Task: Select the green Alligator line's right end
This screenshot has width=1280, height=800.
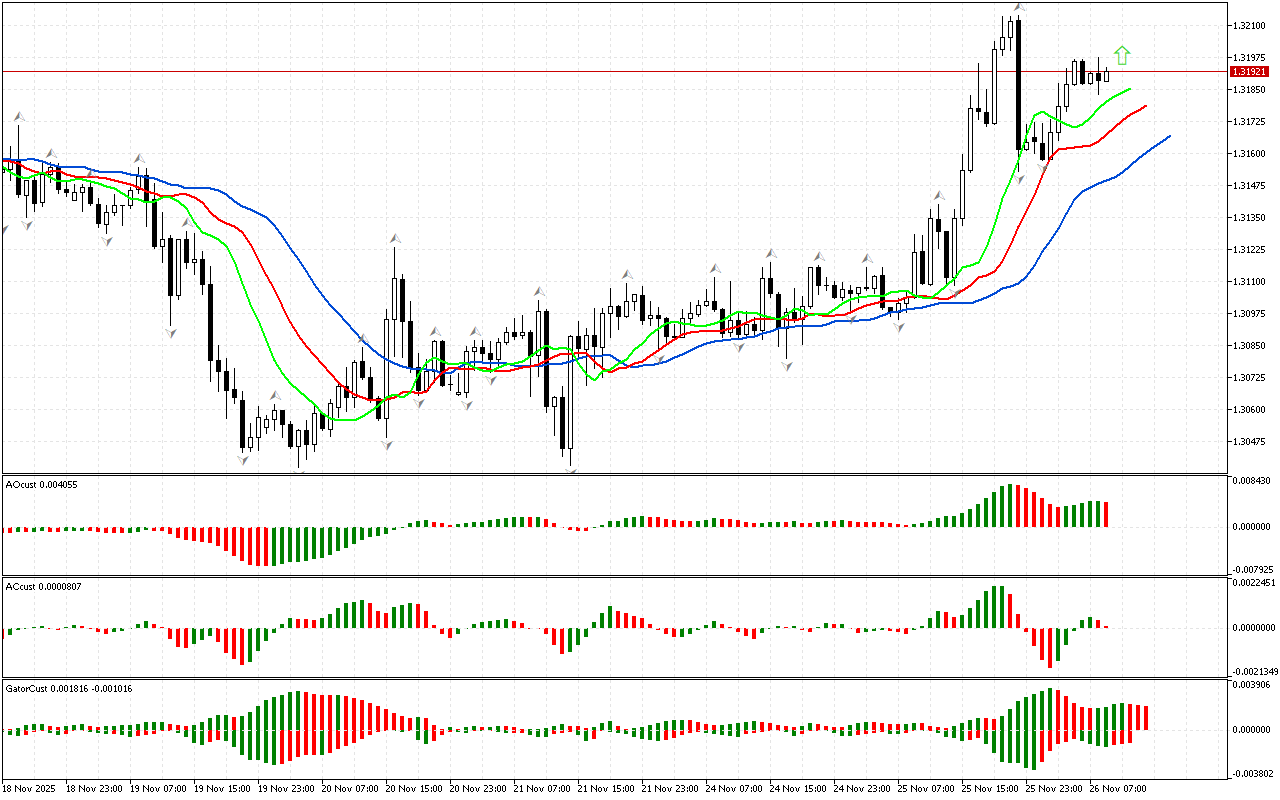Action: (x=1130, y=89)
